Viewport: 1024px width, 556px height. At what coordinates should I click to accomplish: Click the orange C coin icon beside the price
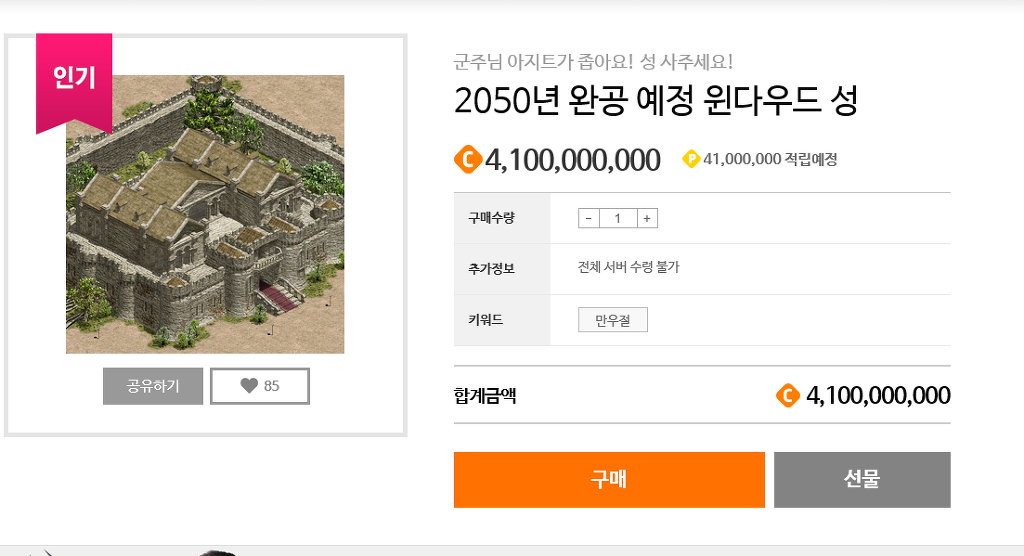click(468, 159)
